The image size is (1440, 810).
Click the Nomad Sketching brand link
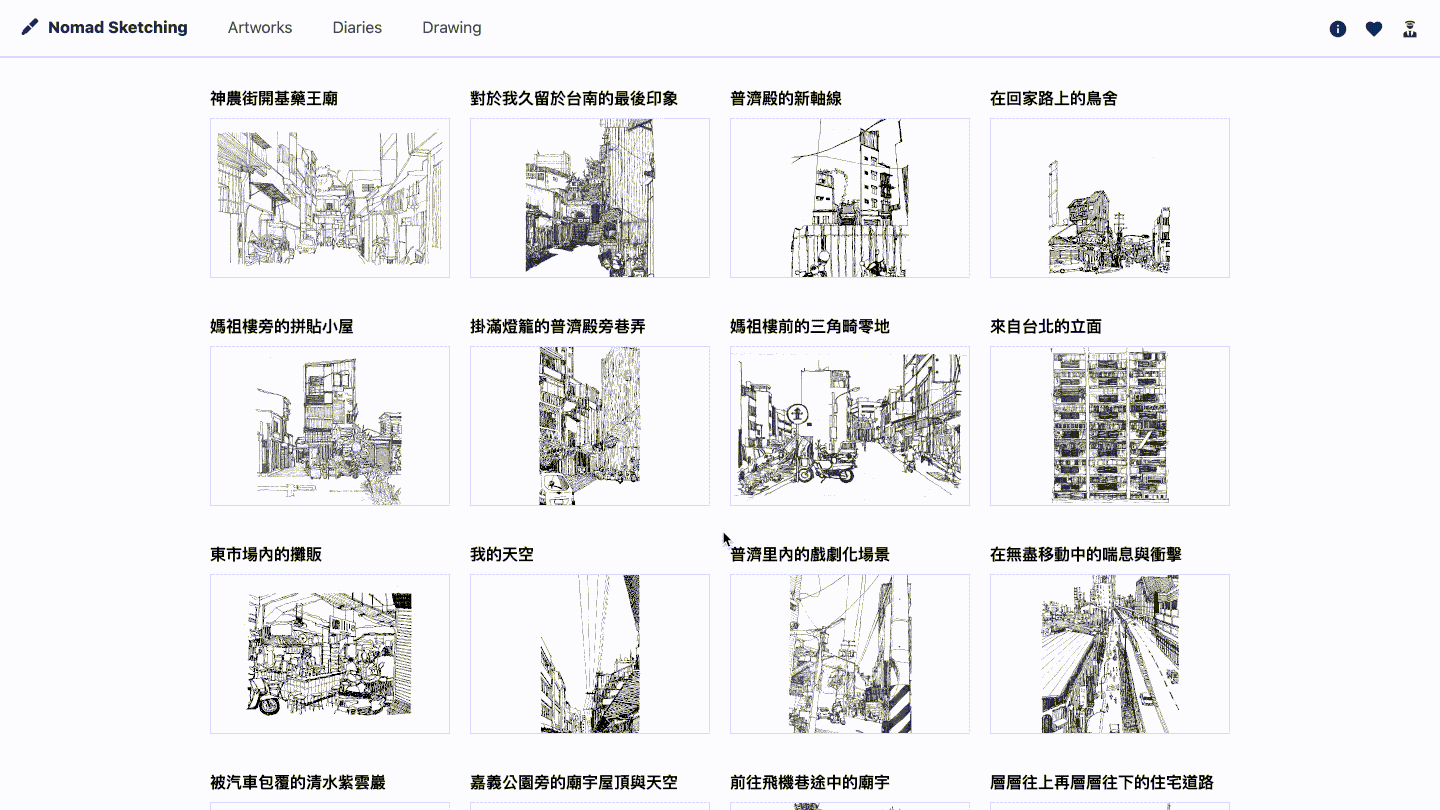tap(117, 28)
